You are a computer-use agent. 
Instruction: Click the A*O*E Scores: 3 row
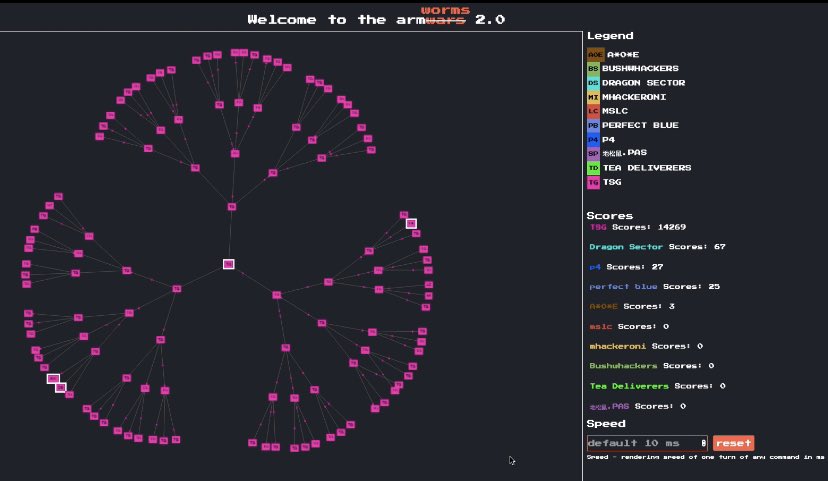click(x=632, y=306)
